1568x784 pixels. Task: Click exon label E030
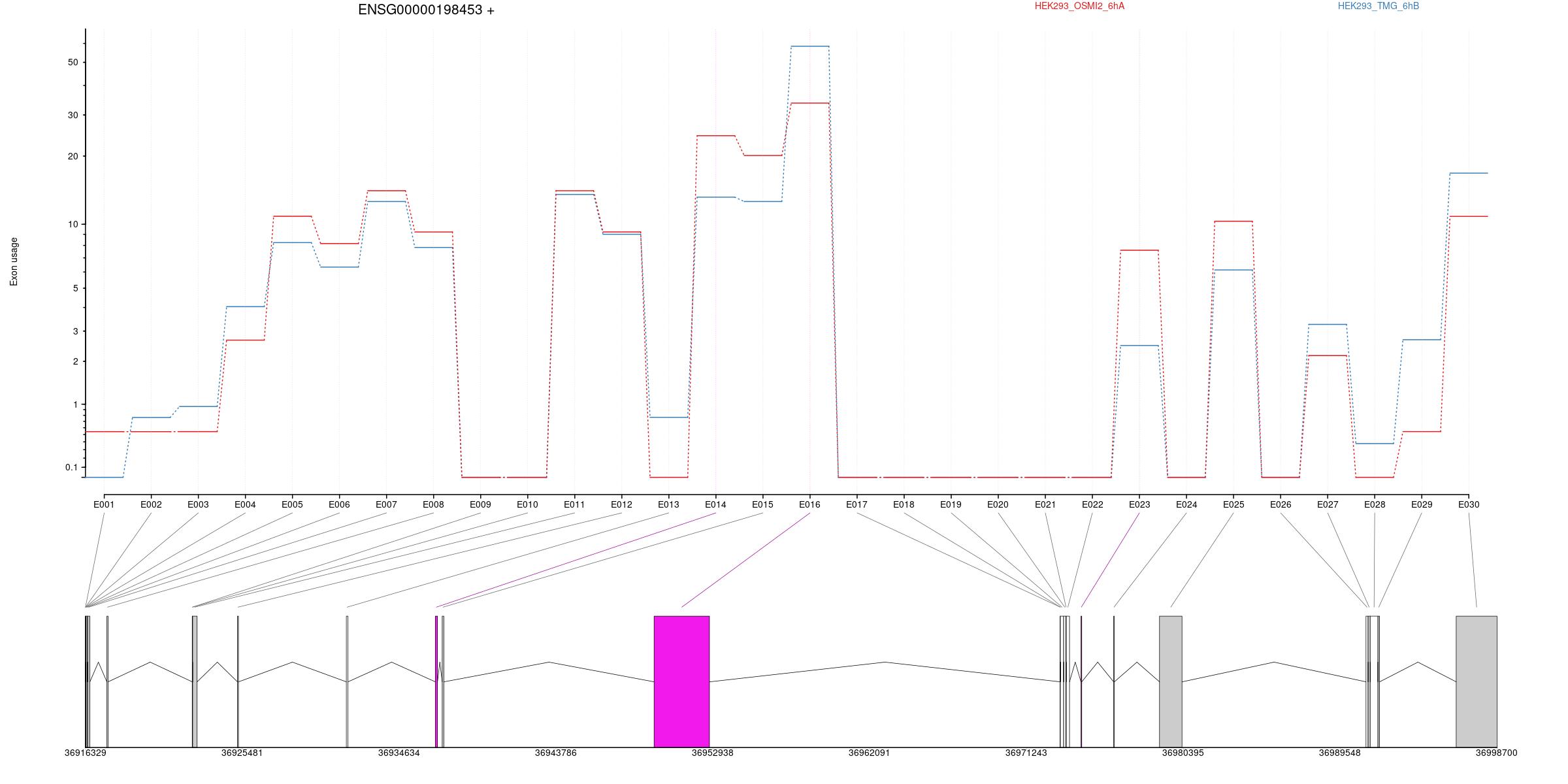point(1469,504)
